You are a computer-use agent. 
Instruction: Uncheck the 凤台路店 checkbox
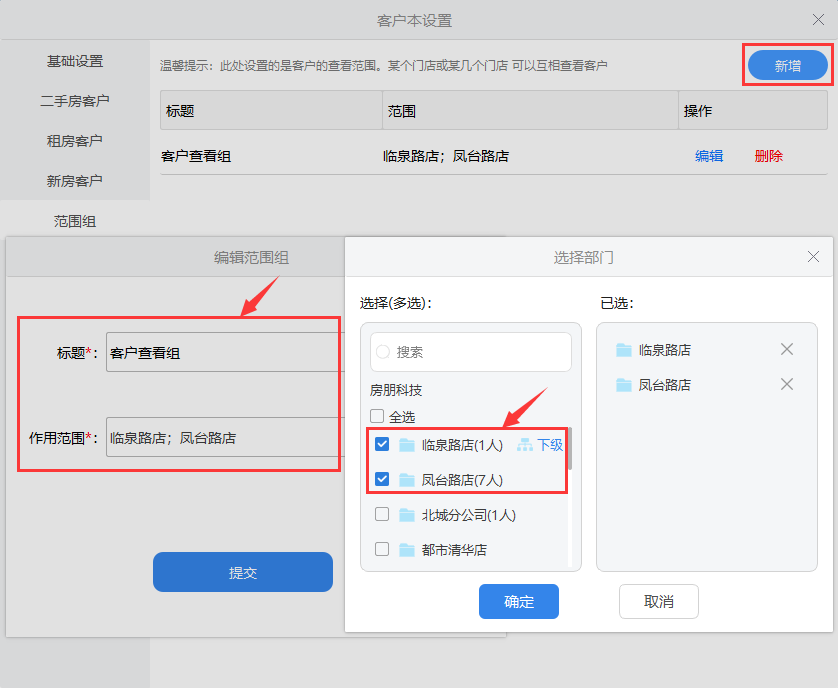point(382,479)
